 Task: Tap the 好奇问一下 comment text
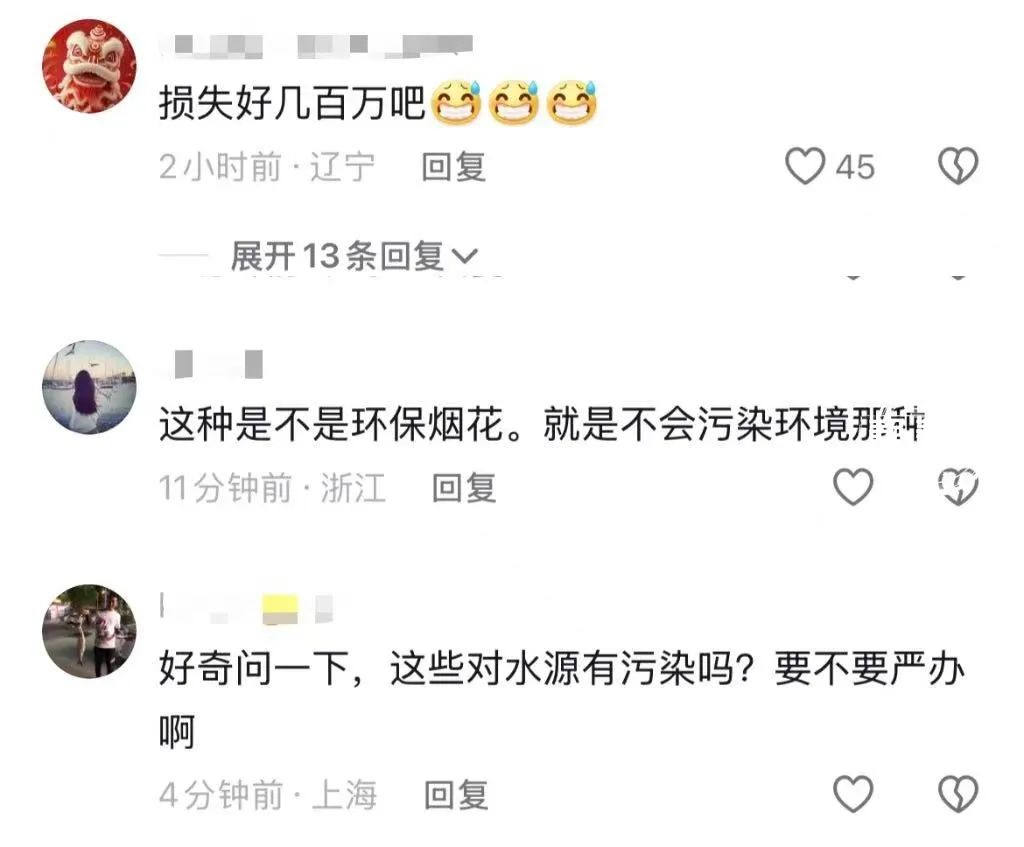tap(562, 700)
